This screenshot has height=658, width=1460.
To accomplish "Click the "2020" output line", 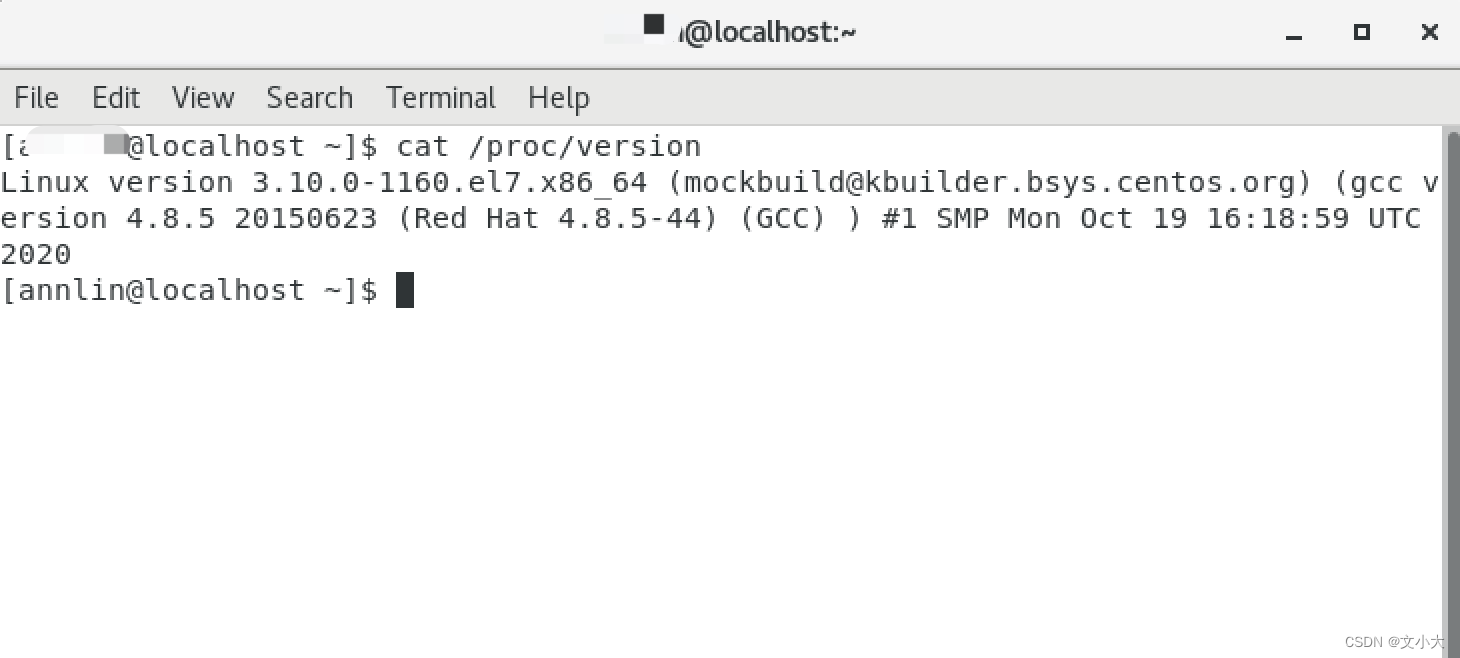I will (x=36, y=254).
